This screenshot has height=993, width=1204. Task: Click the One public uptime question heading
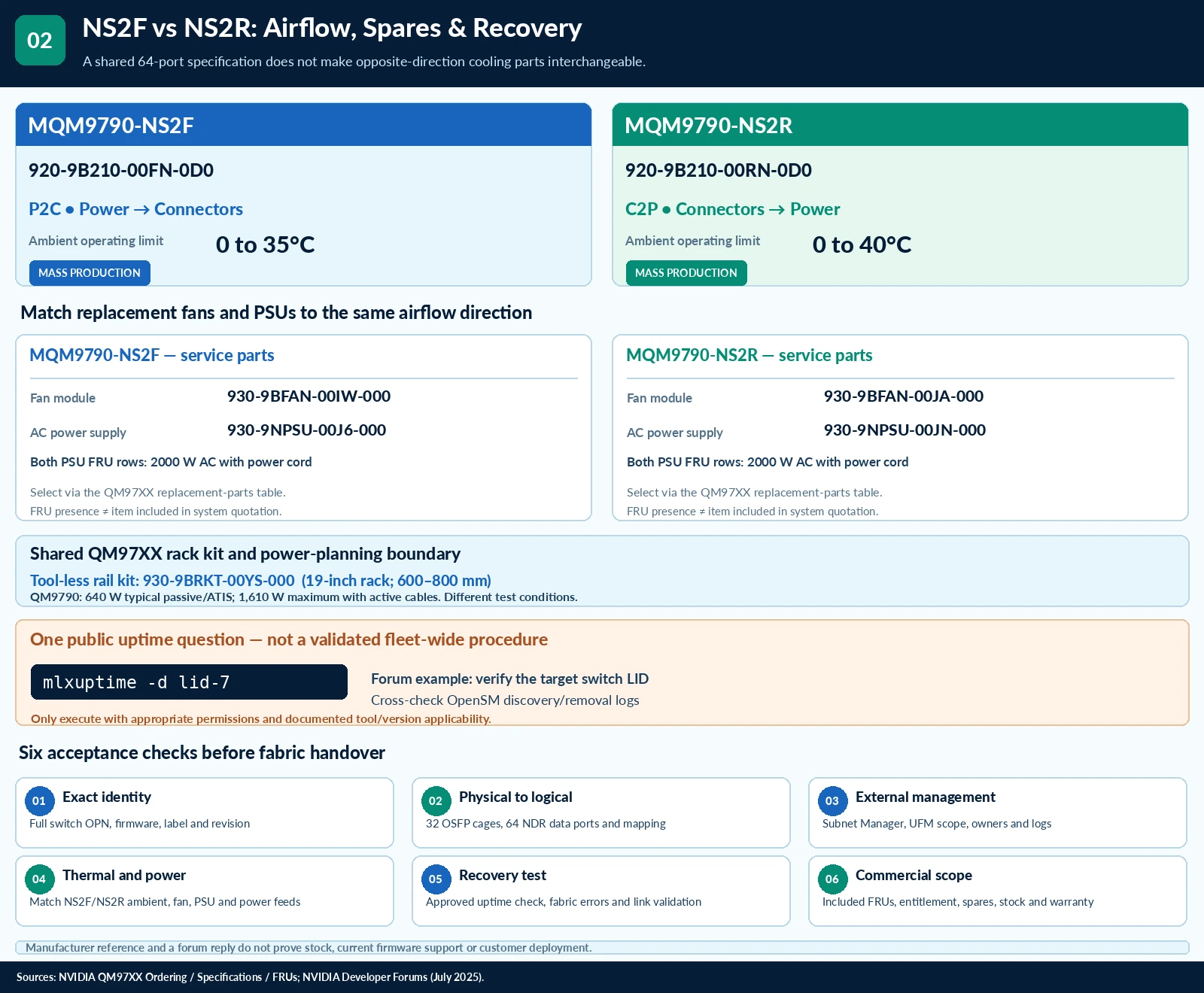[x=289, y=639]
